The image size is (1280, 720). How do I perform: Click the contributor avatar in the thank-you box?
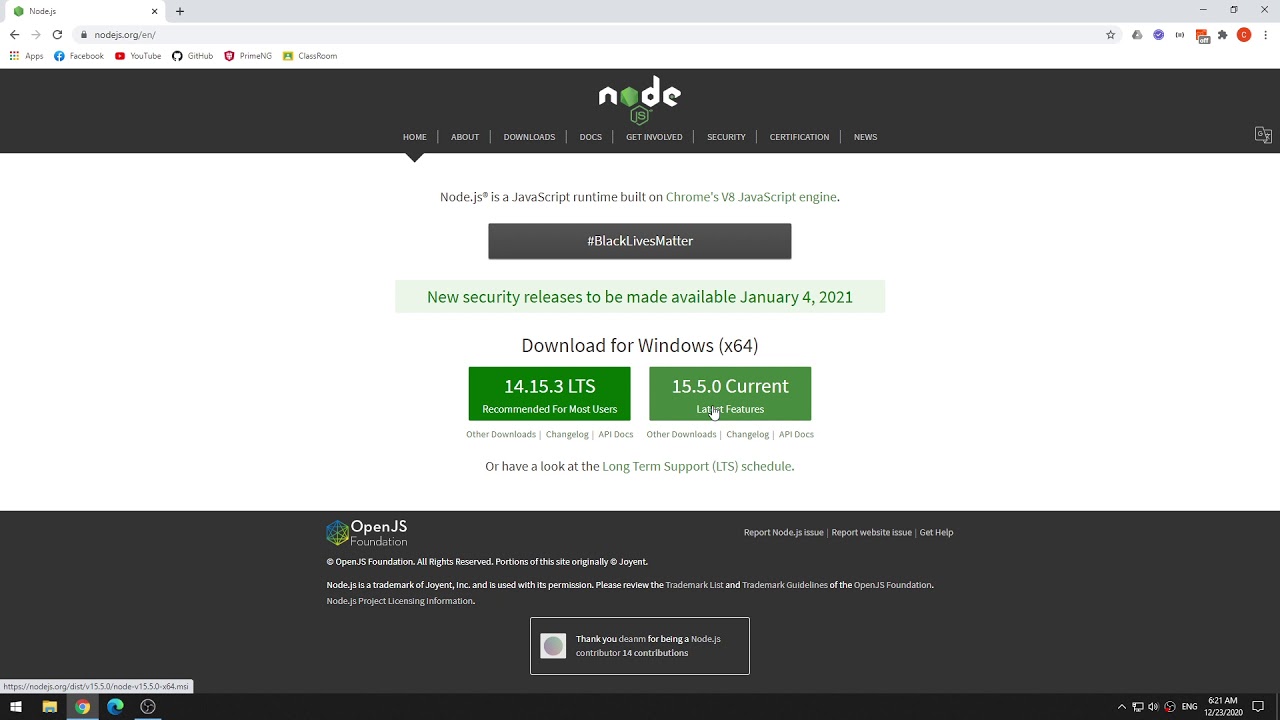pos(553,646)
